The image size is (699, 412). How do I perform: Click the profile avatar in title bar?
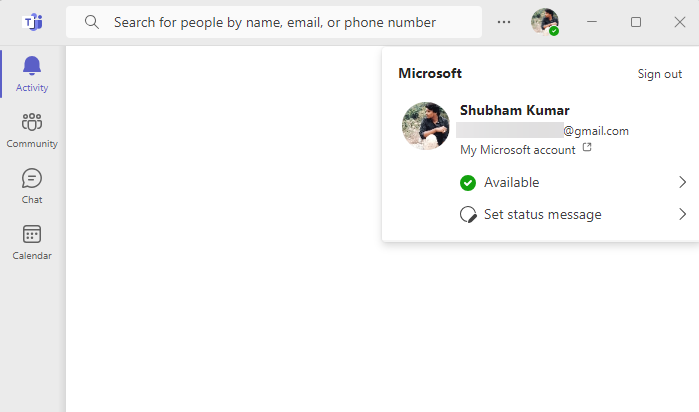[x=545, y=22]
